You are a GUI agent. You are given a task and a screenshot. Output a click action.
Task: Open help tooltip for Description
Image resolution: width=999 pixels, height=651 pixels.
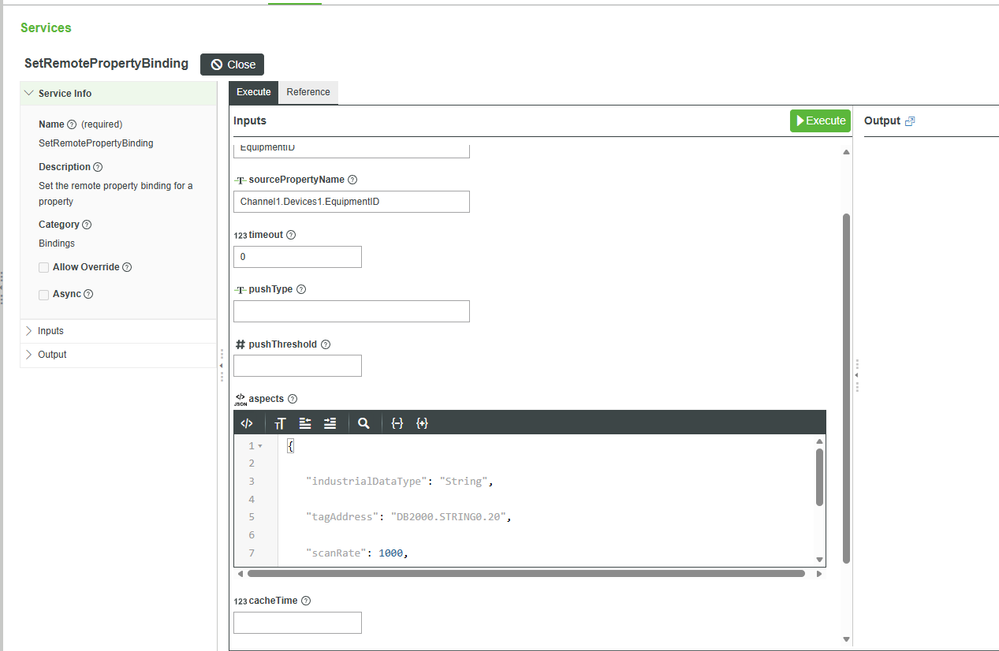(97, 167)
